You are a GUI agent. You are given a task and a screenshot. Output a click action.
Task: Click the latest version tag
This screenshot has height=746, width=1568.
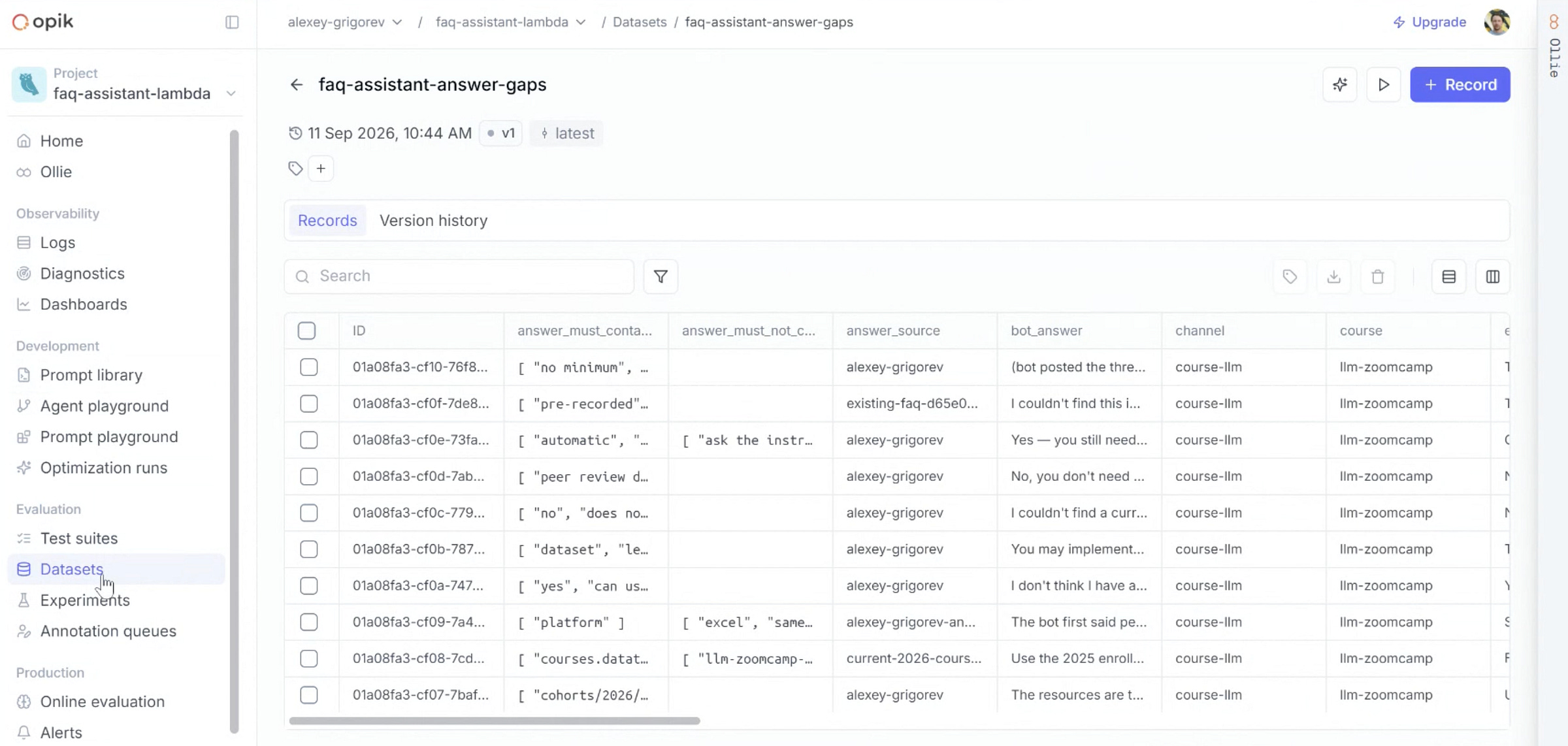point(566,133)
